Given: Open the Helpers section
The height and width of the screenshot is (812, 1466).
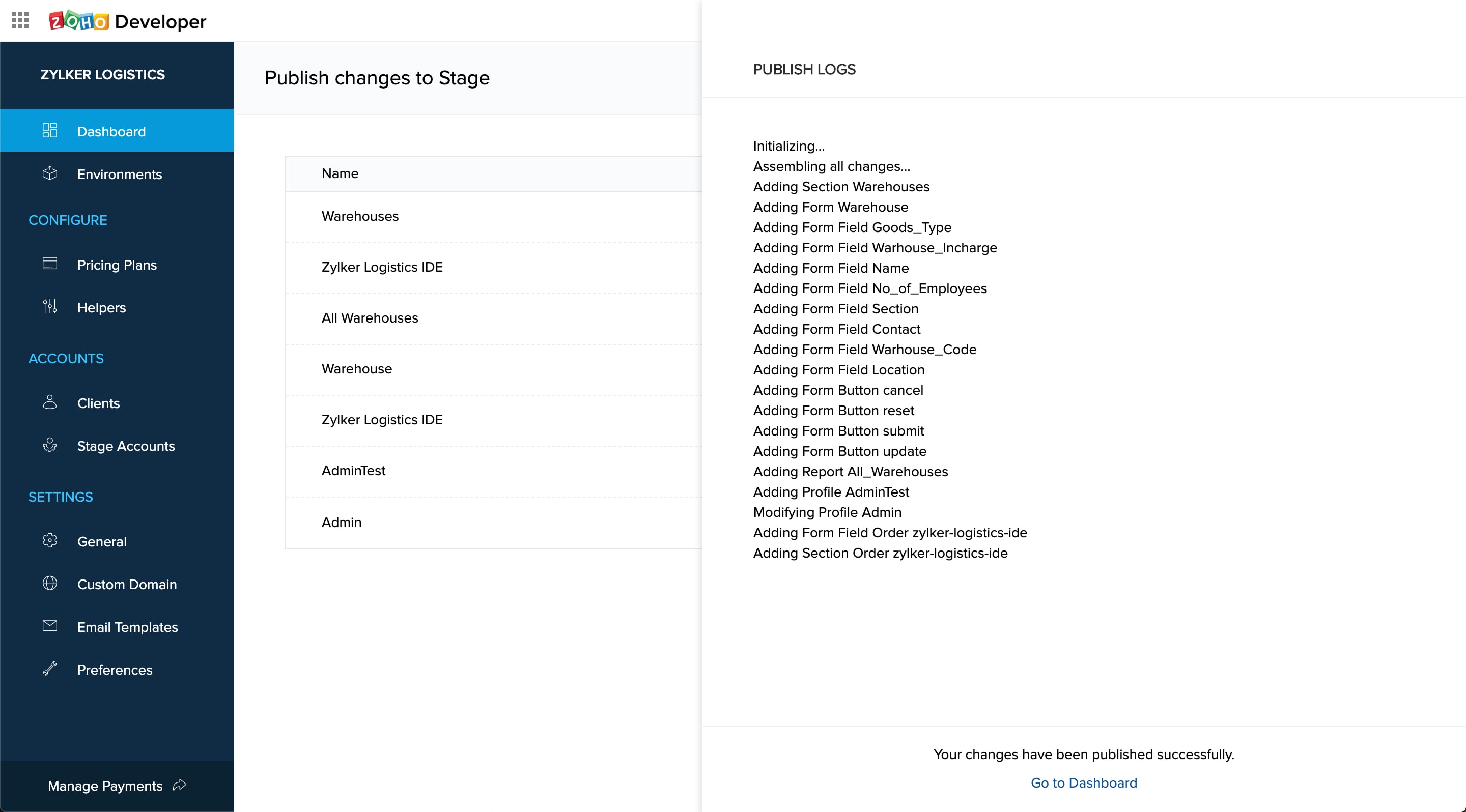Looking at the screenshot, I should point(117,307).
